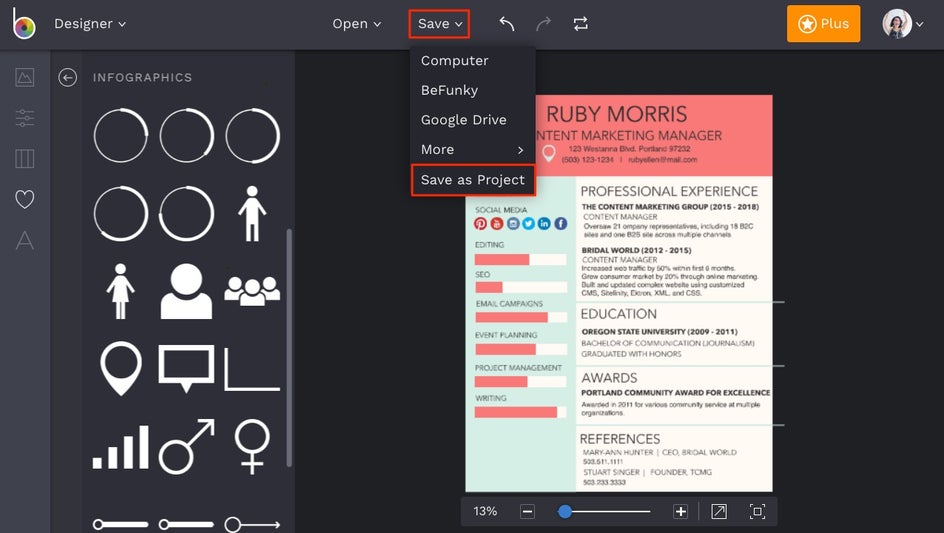Add the third progress ring in top row

tap(252, 136)
